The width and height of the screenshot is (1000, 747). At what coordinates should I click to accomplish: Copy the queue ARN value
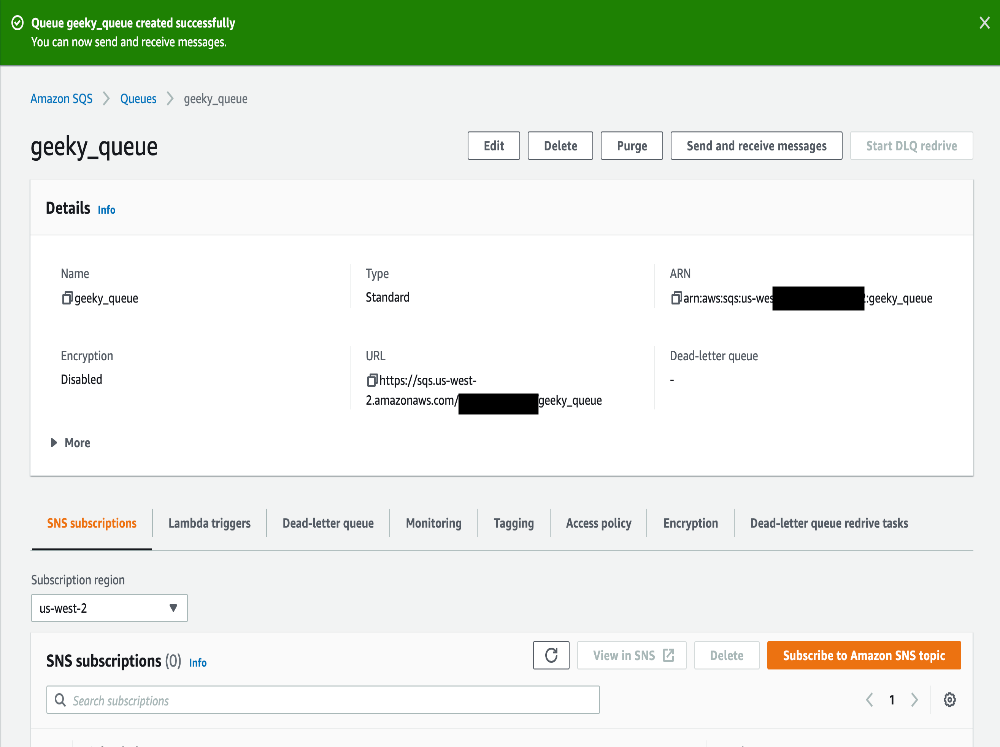click(x=676, y=298)
